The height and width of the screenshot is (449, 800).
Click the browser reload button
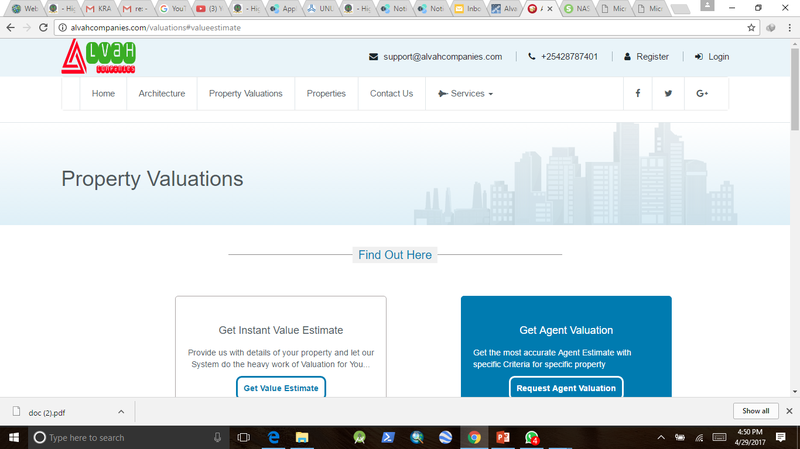tap(44, 27)
